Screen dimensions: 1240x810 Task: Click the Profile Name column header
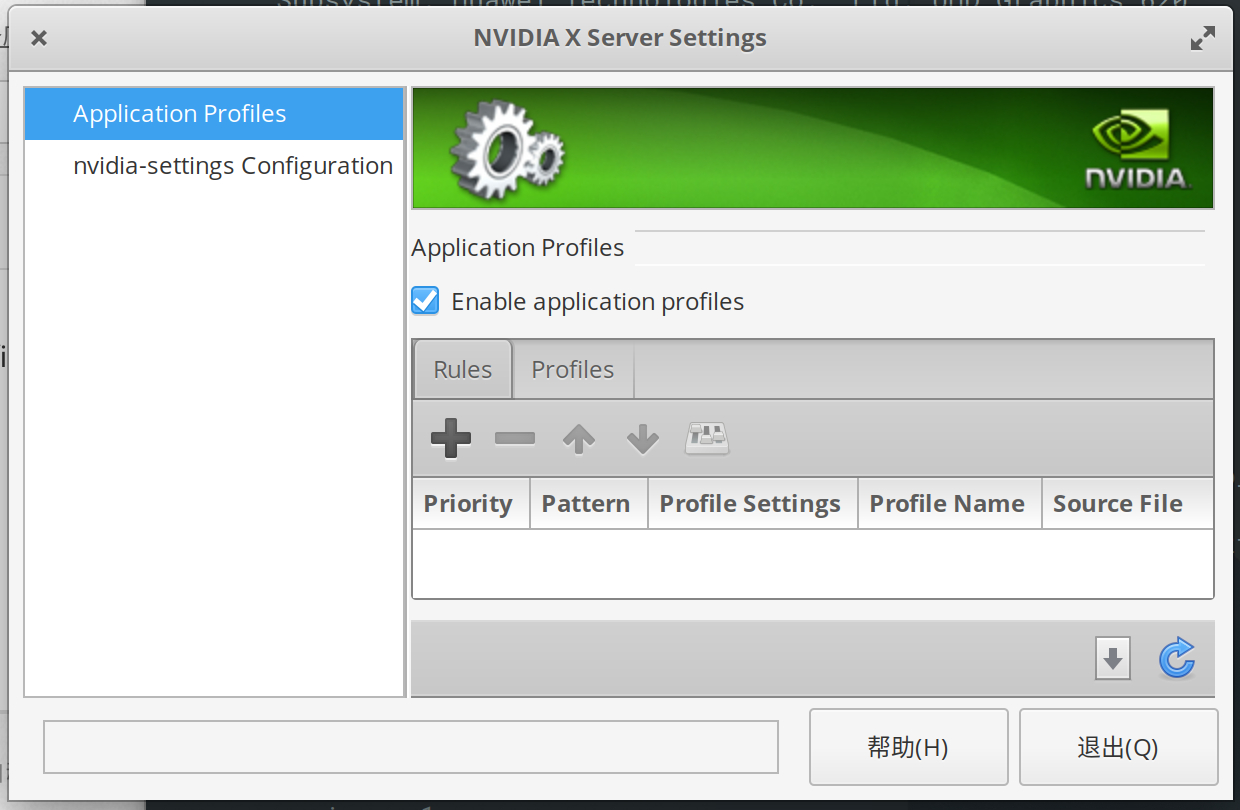coord(947,504)
